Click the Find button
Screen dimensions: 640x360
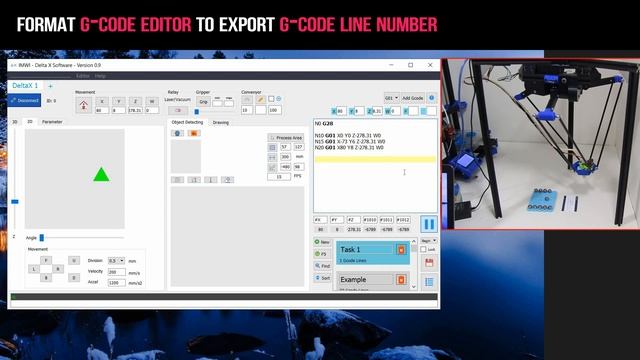point(322,266)
